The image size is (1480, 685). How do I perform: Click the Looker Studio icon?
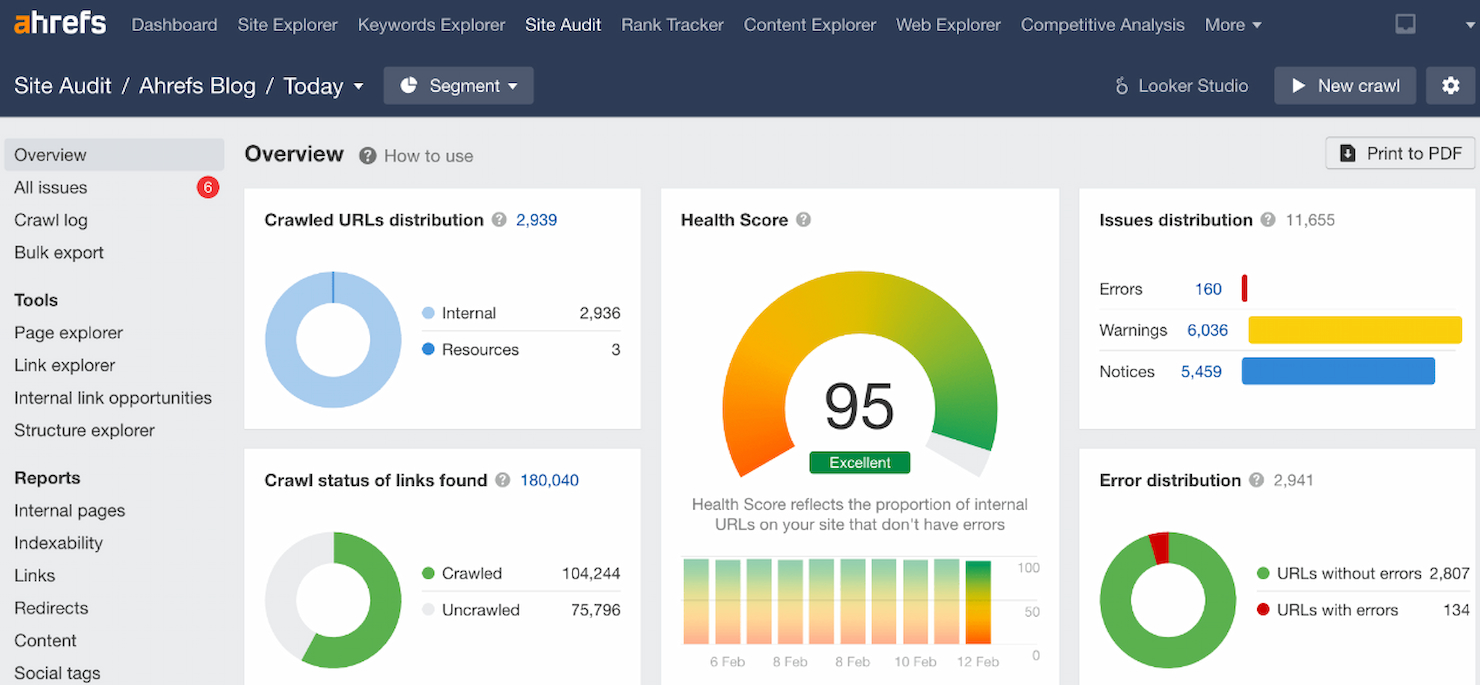pyautogui.click(x=1122, y=86)
